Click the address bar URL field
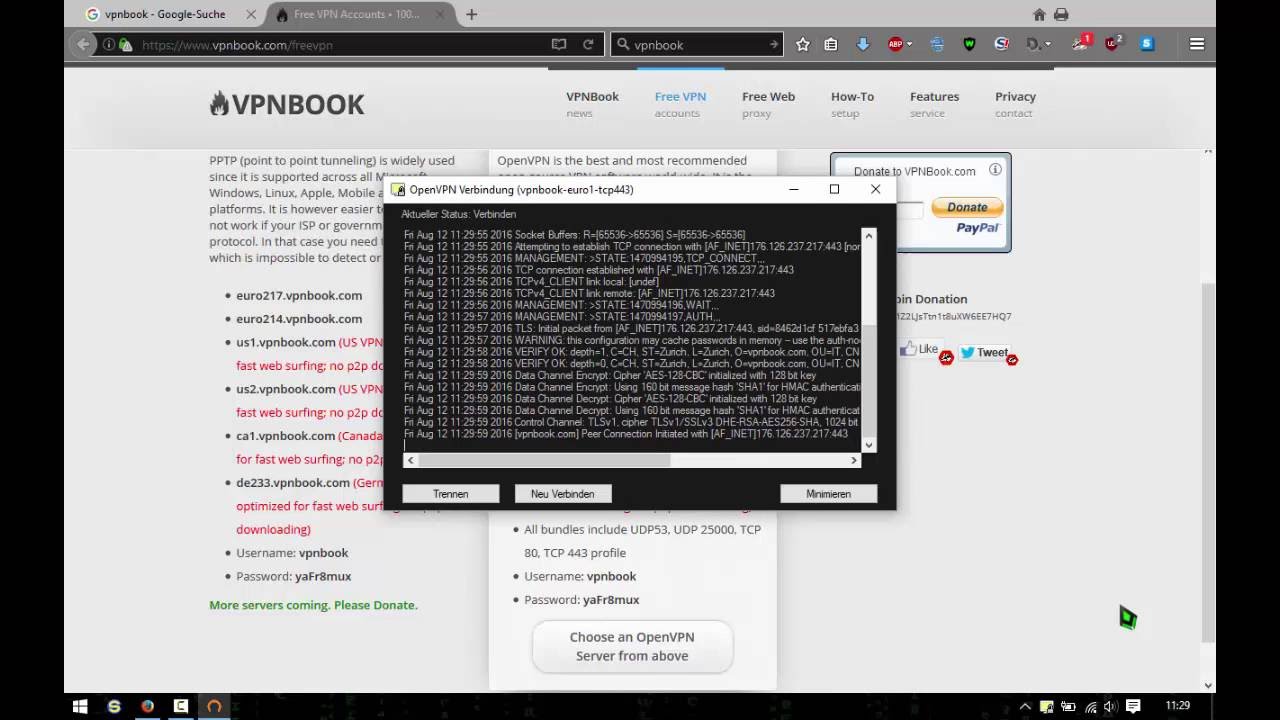Image resolution: width=1280 pixels, height=720 pixels. click(x=340, y=45)
